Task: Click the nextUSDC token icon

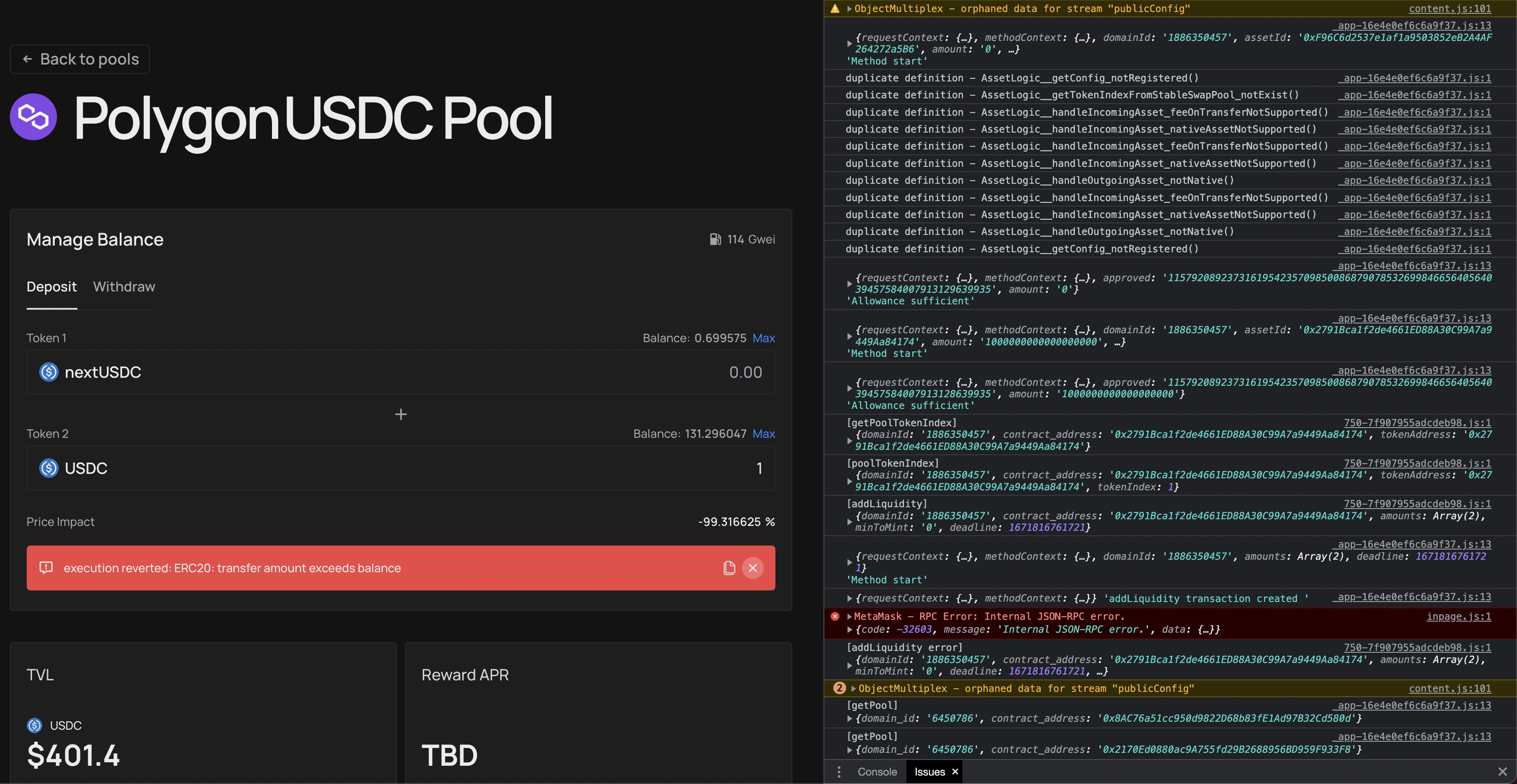Action: click(x=49, y=372)
